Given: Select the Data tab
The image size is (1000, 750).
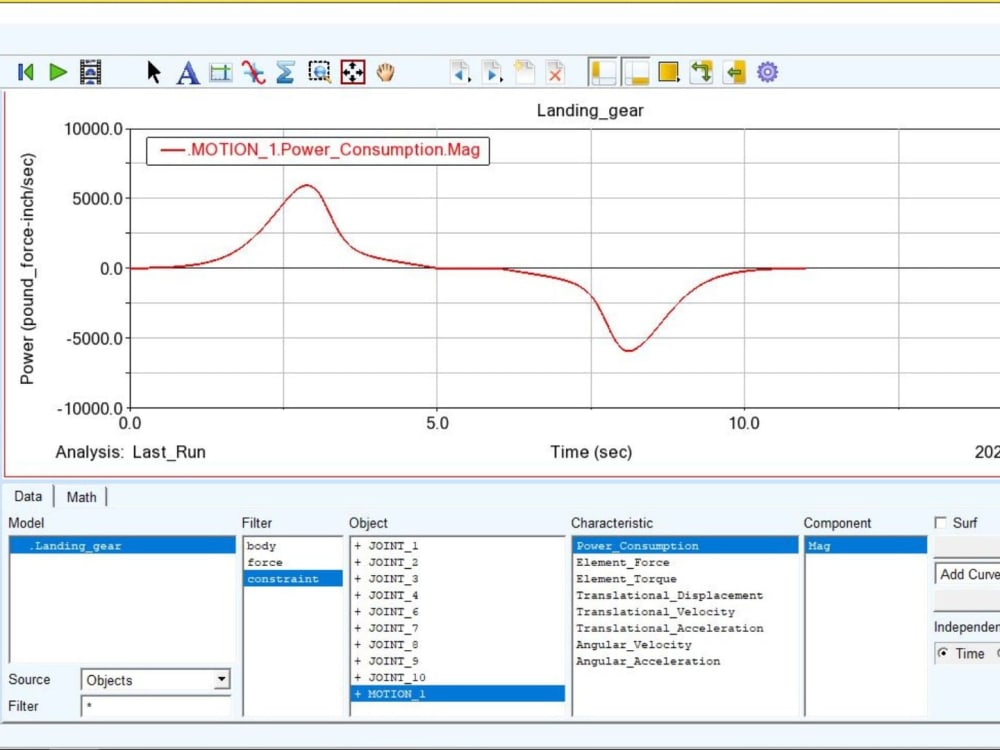Looking at the screenshot, I should 28,496.
